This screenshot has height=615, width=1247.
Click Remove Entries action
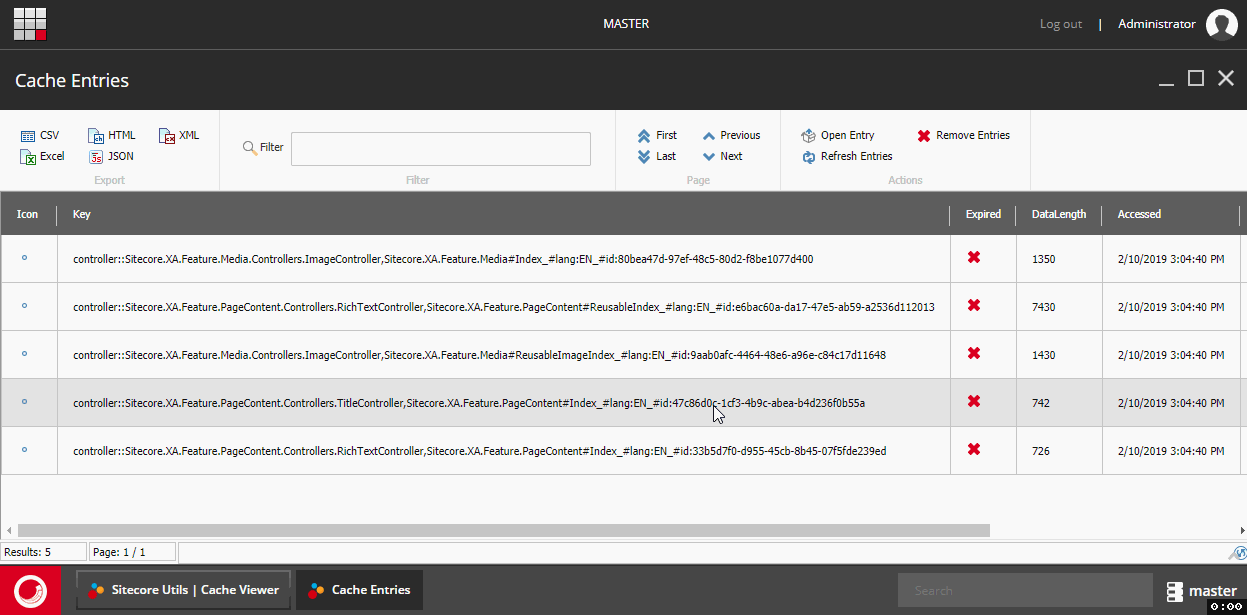964,135
